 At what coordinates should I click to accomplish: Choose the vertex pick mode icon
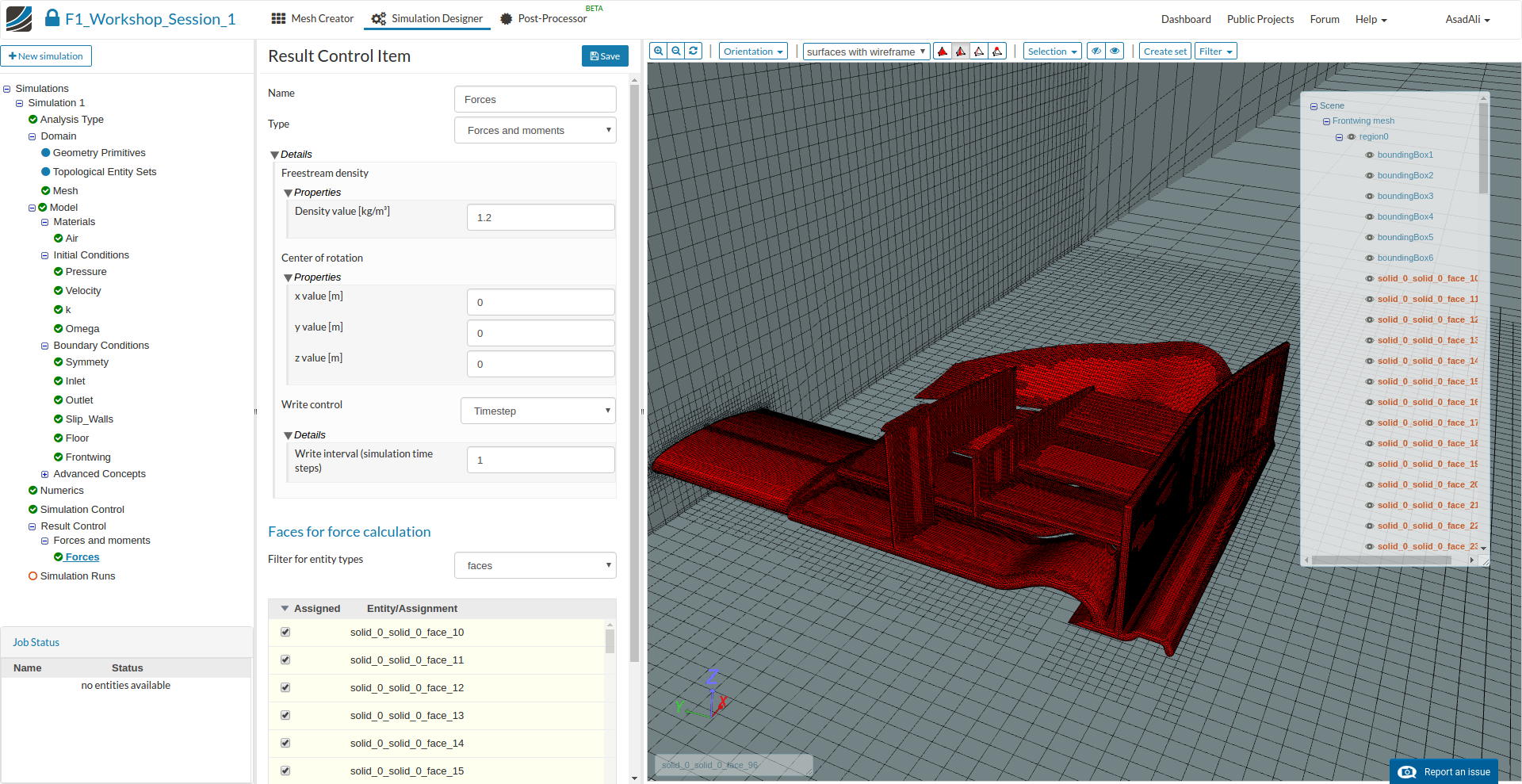997,52
